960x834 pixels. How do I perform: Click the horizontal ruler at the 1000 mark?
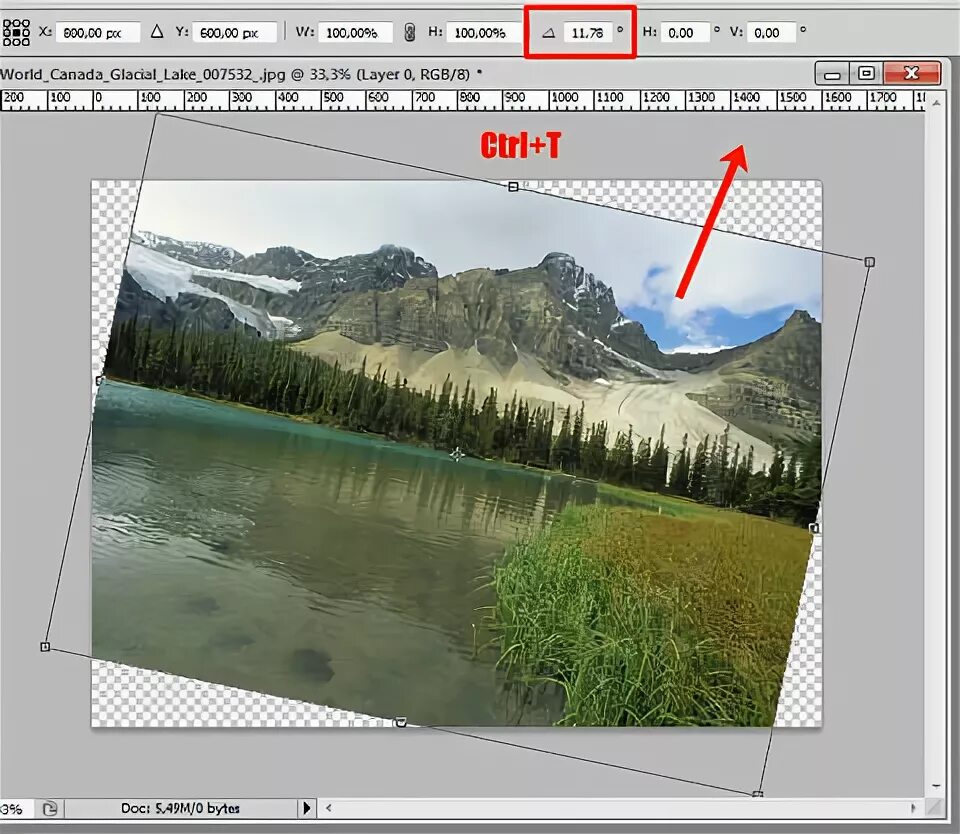point(564,97)
